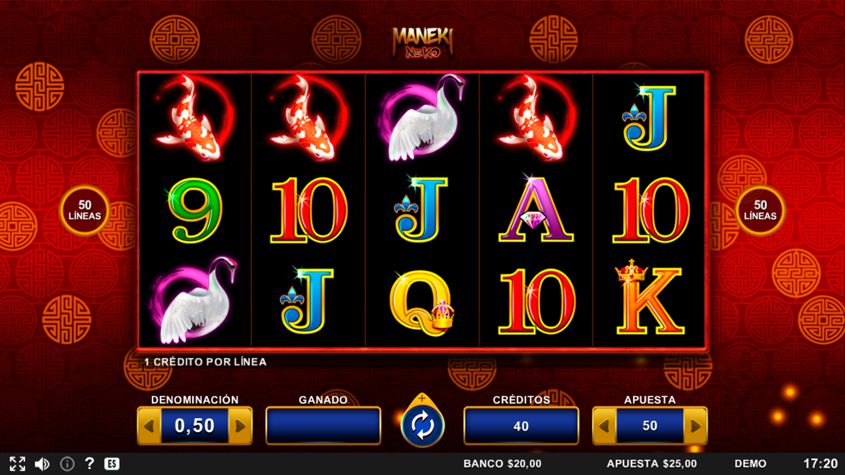This screenshot has width=845, height=475.
Task: Change language via ES badge
Action: pos(112,464)
